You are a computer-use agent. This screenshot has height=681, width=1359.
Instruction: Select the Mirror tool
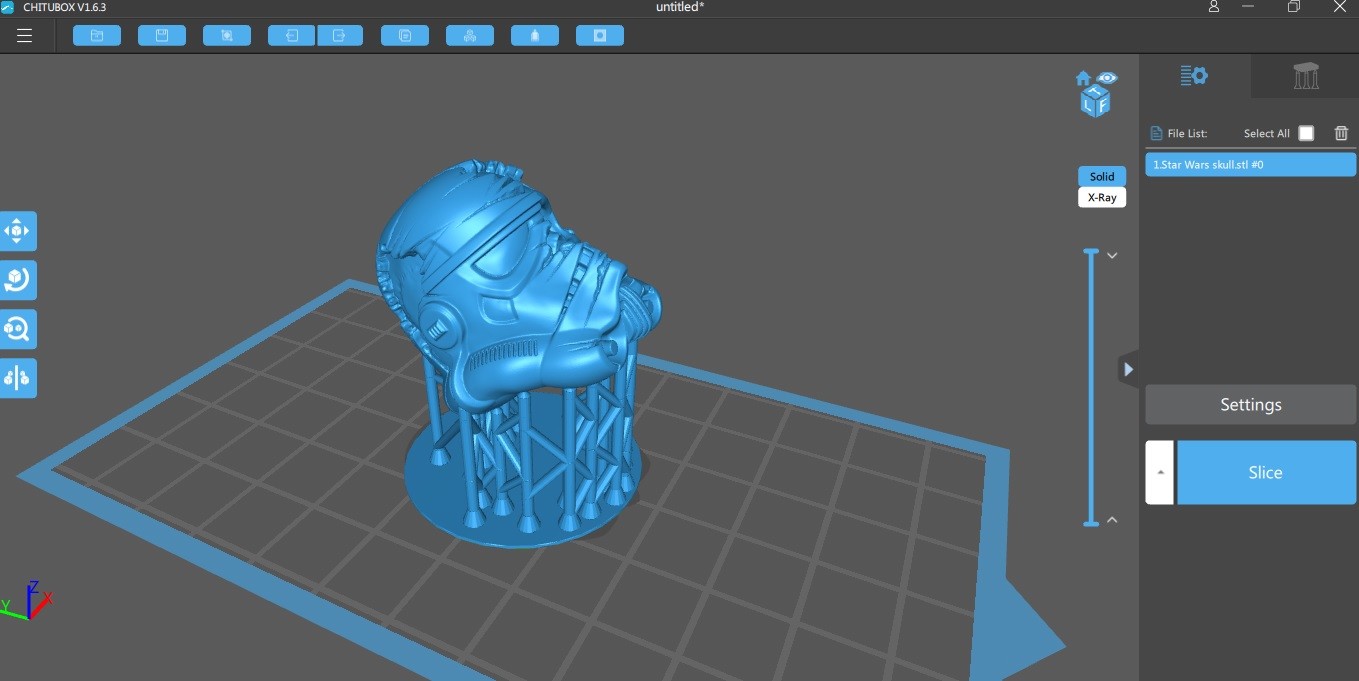(18, 378)
